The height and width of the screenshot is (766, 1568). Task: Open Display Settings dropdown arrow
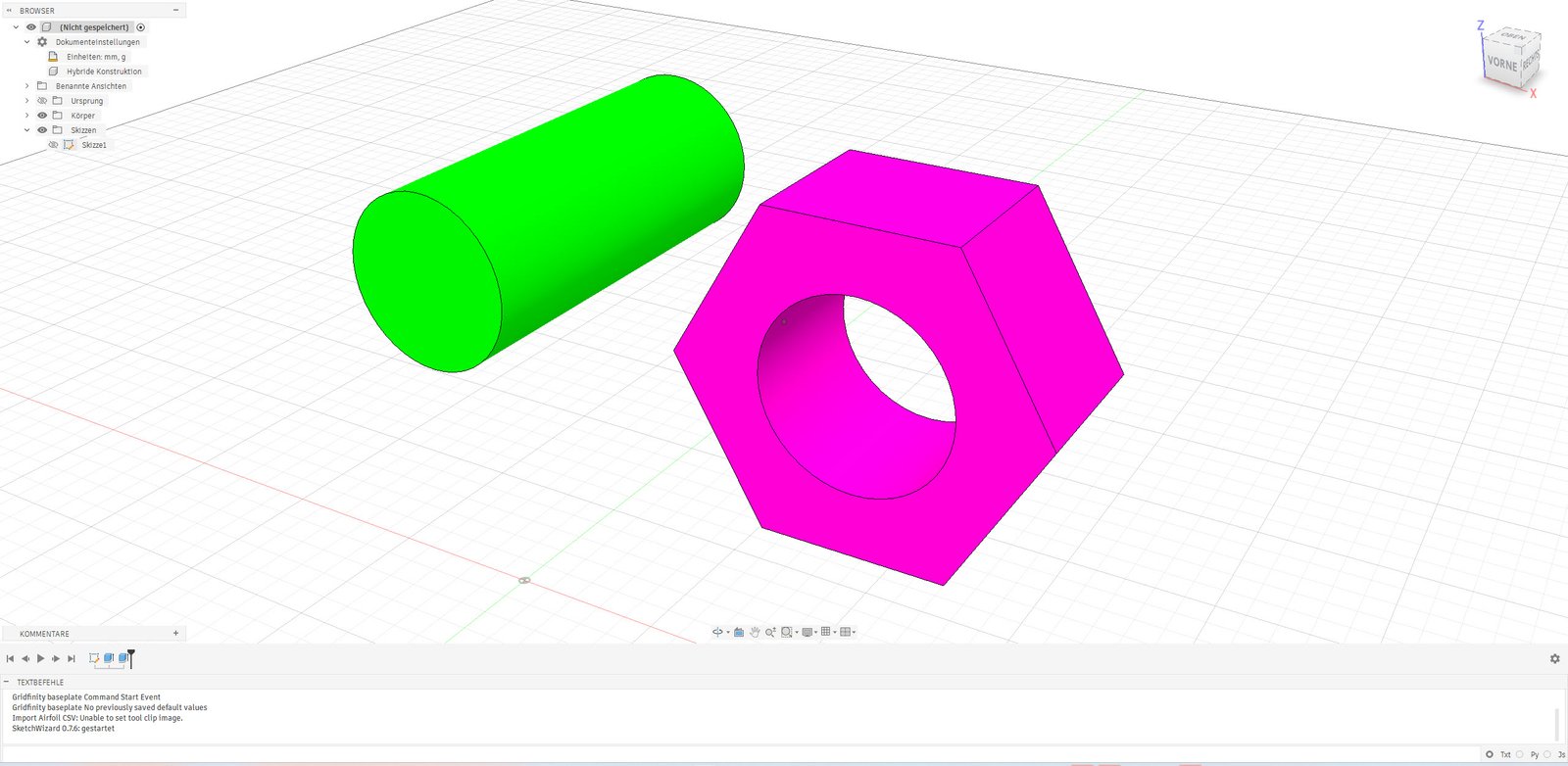coord(816,632)
